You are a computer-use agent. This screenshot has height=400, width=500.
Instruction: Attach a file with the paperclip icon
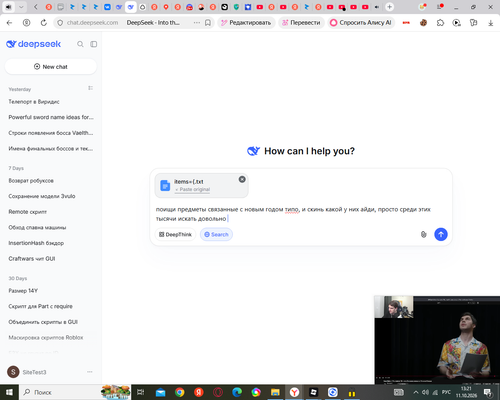423,234
